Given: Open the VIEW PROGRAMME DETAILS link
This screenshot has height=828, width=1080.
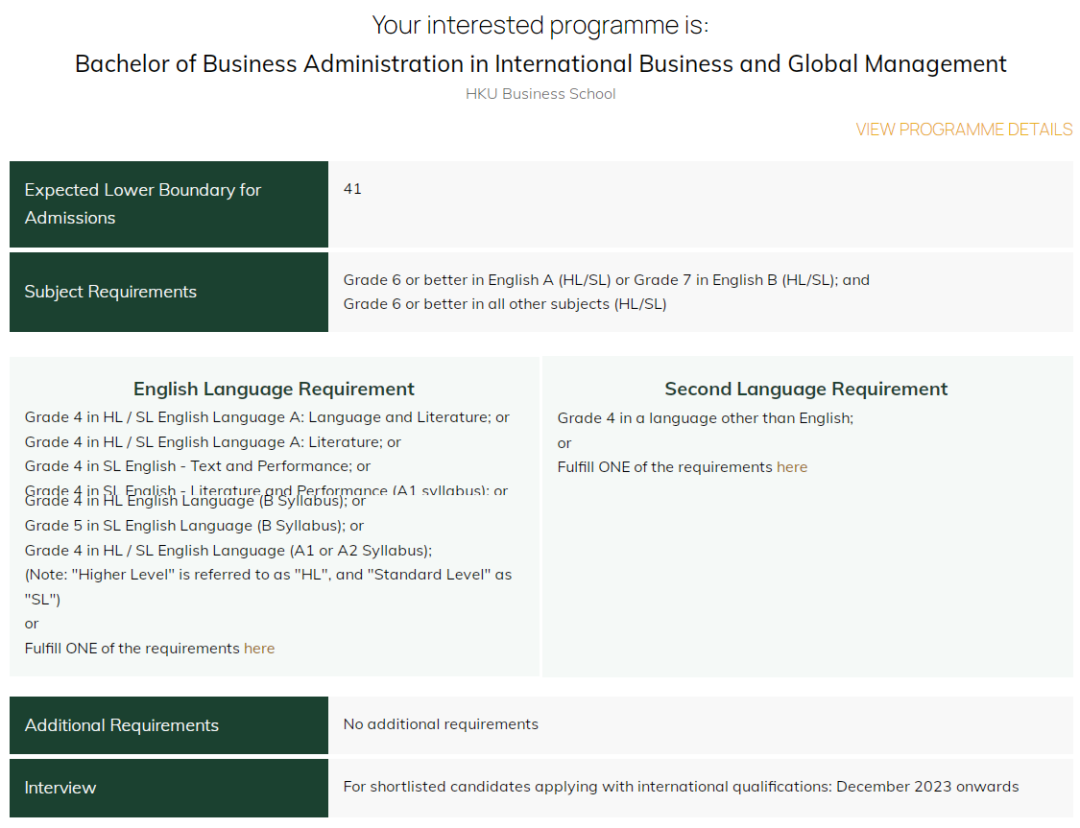Looking at the screenshot, I should click(963, 130).
